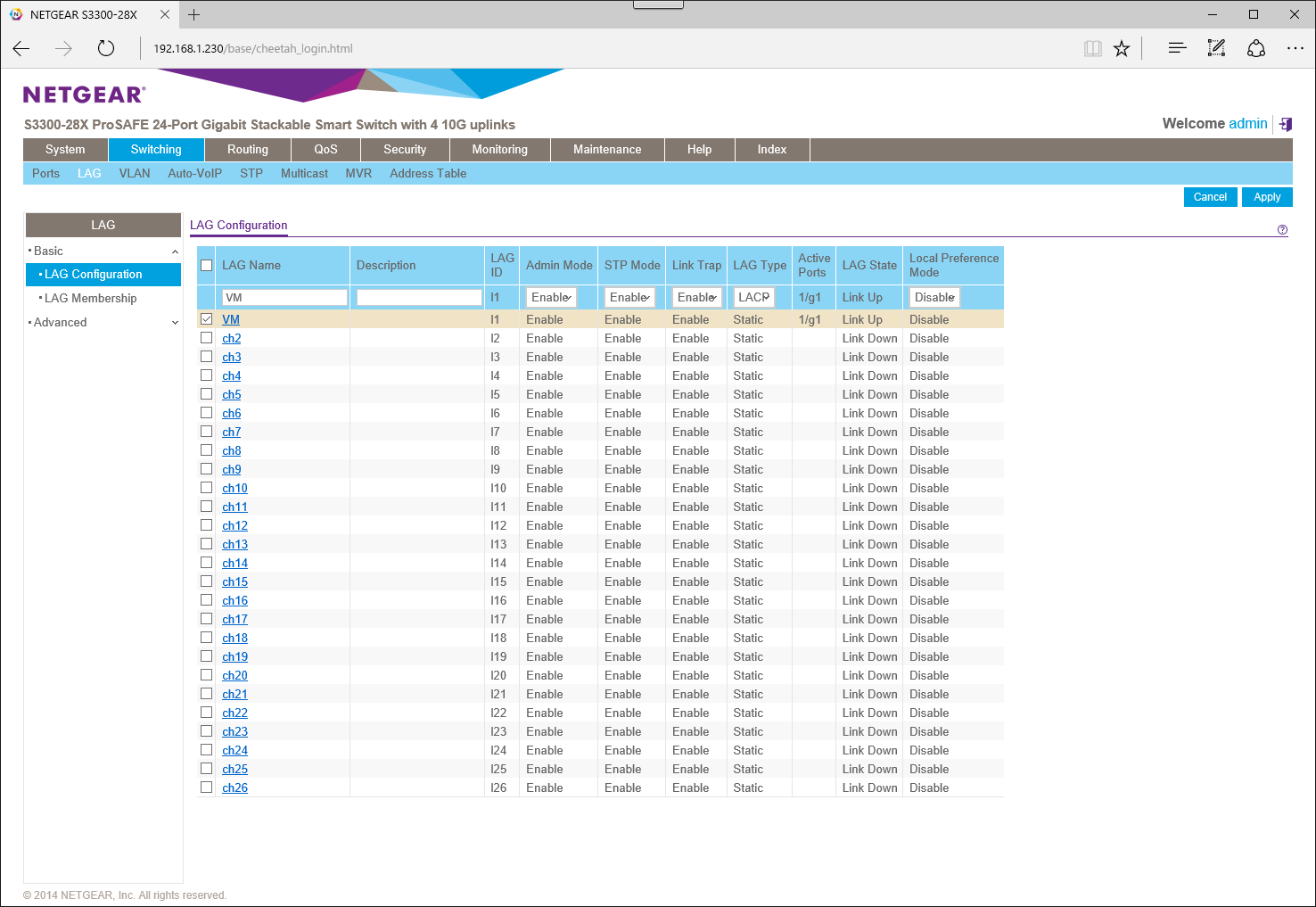Click the ch18 LAG link
1316x907 pixels.
[x=235, y=638]
